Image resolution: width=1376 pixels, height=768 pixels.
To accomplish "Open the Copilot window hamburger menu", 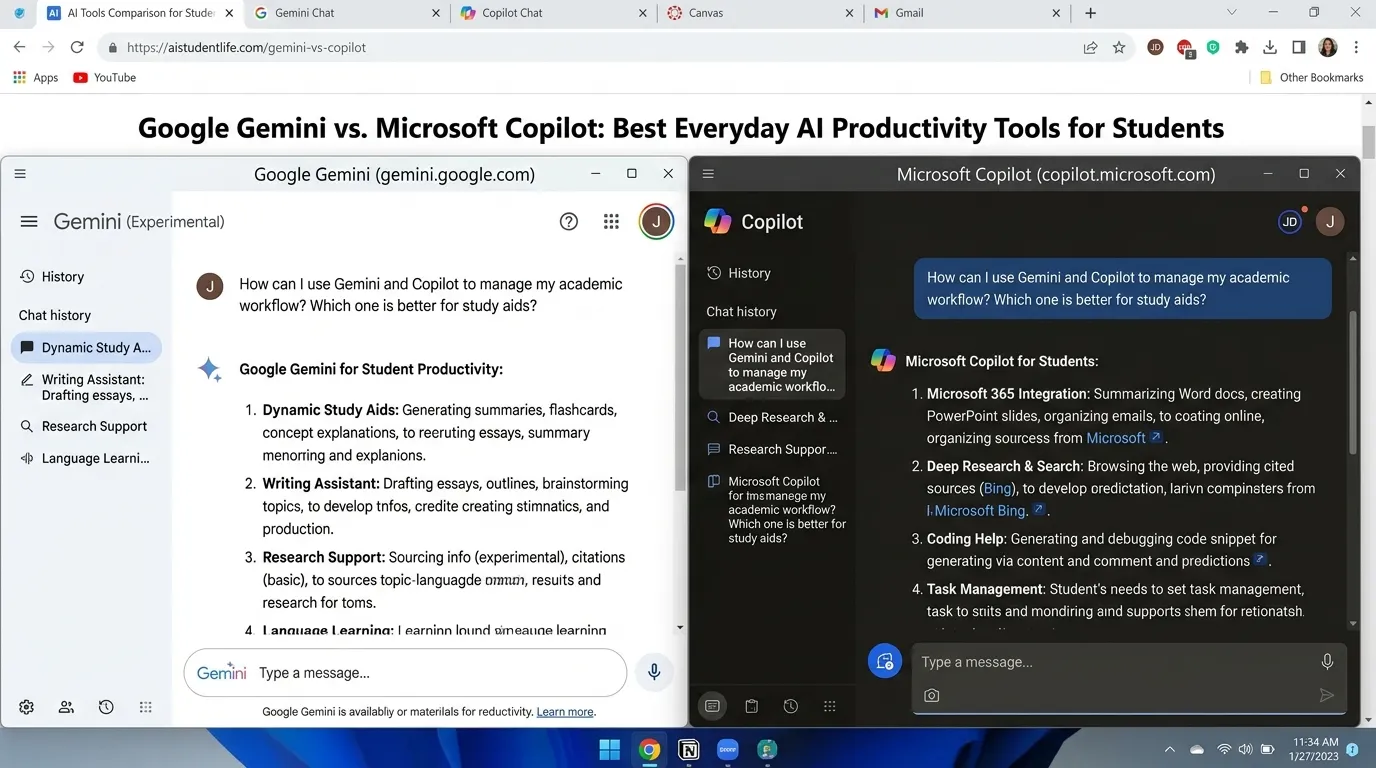I will (x=709, y=174).
